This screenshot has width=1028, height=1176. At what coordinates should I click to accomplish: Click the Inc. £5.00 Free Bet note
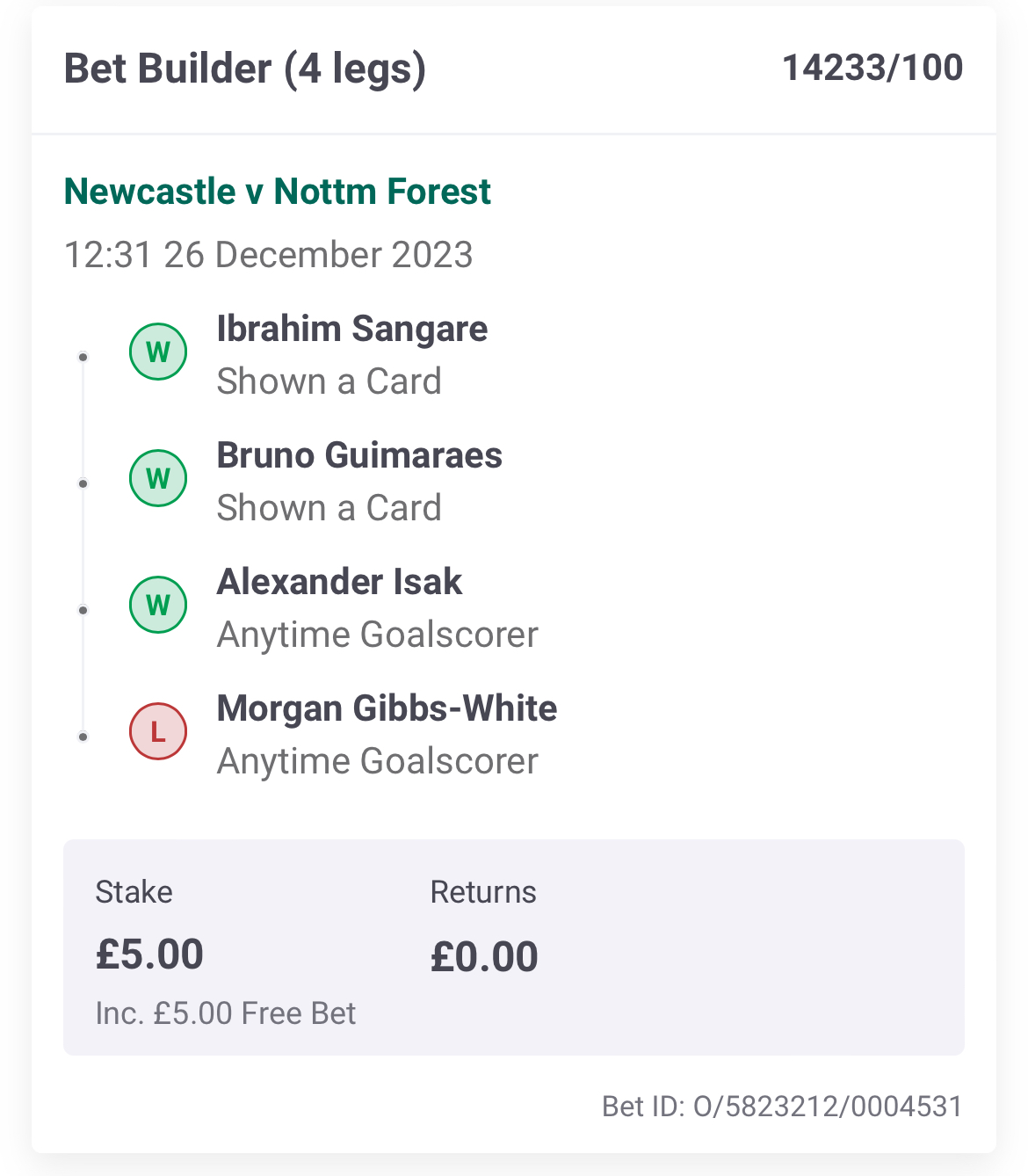point(226,1013)
